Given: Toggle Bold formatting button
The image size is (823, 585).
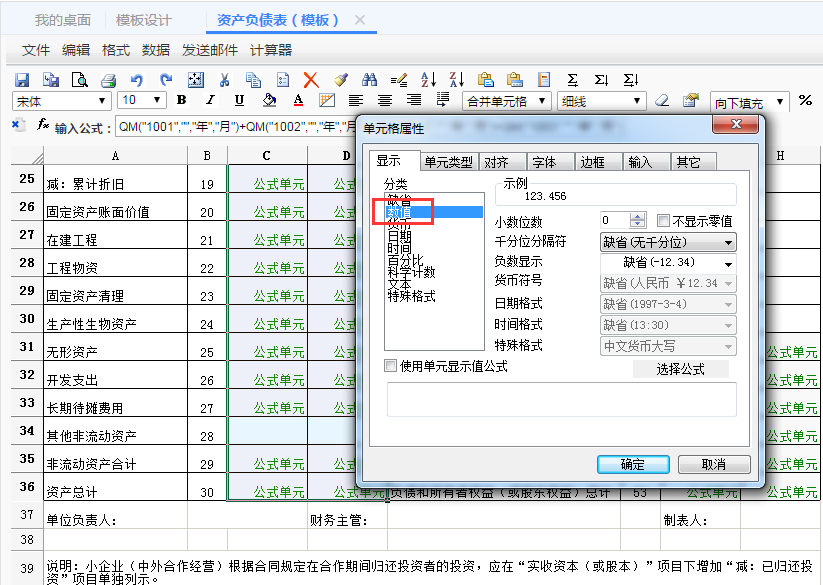Looking at the screenshot, I should (x=182, y=100).
